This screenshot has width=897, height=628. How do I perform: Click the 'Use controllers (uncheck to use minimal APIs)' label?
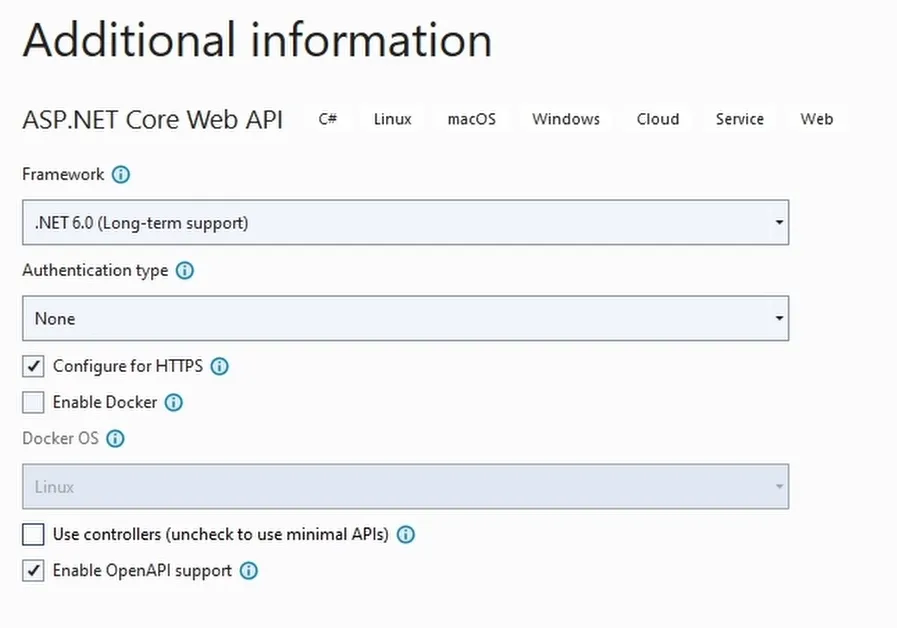coord(221,535)
